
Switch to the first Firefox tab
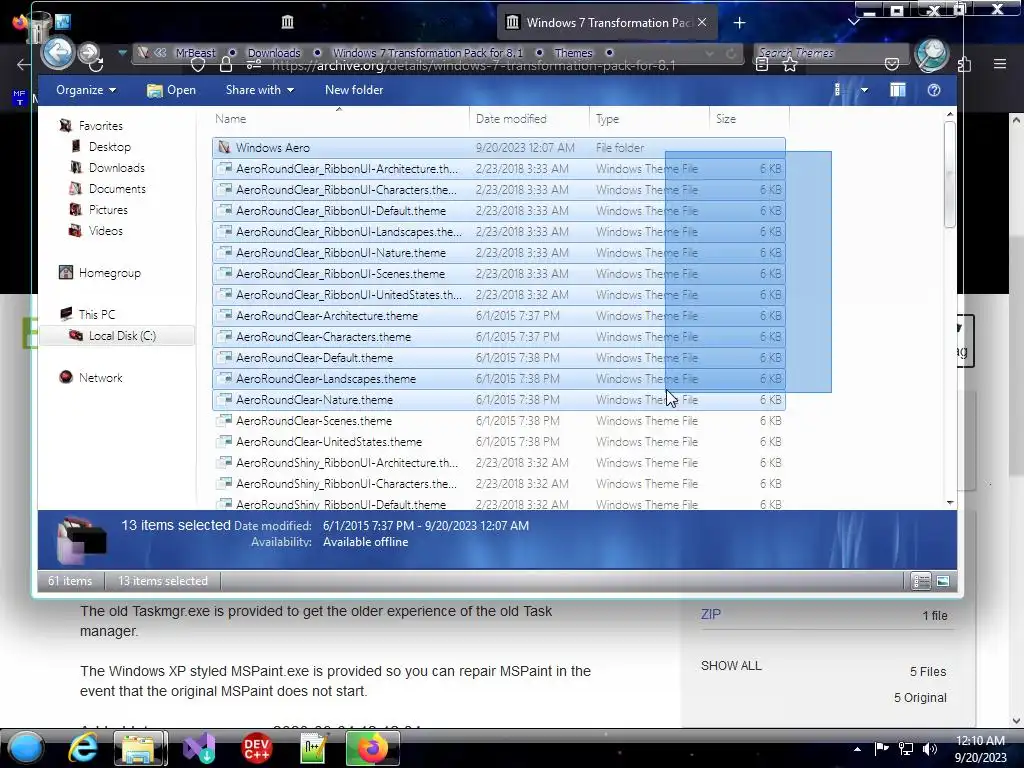[287, 23]
